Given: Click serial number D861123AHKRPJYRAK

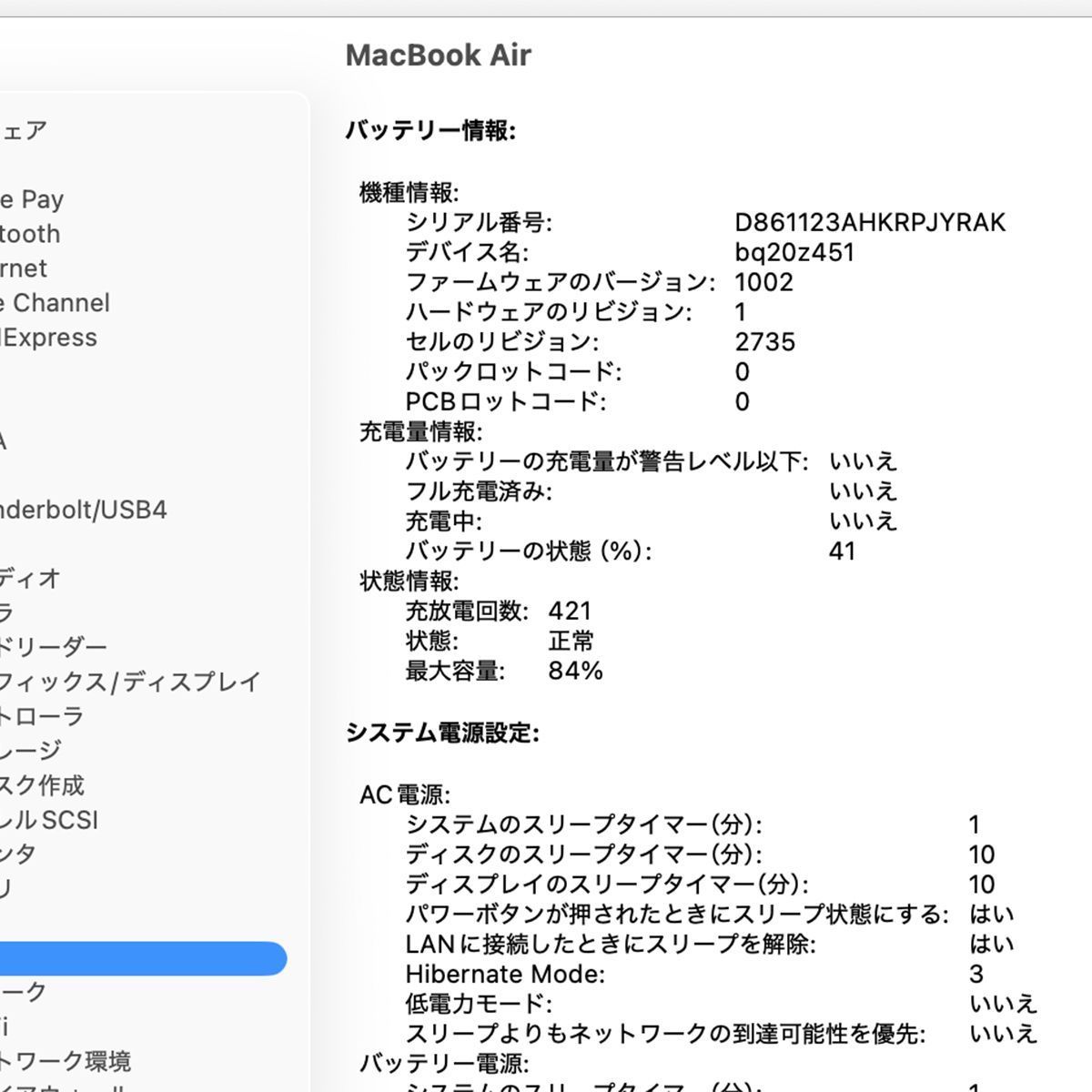Looking at the screenshot, I should 871,222.
